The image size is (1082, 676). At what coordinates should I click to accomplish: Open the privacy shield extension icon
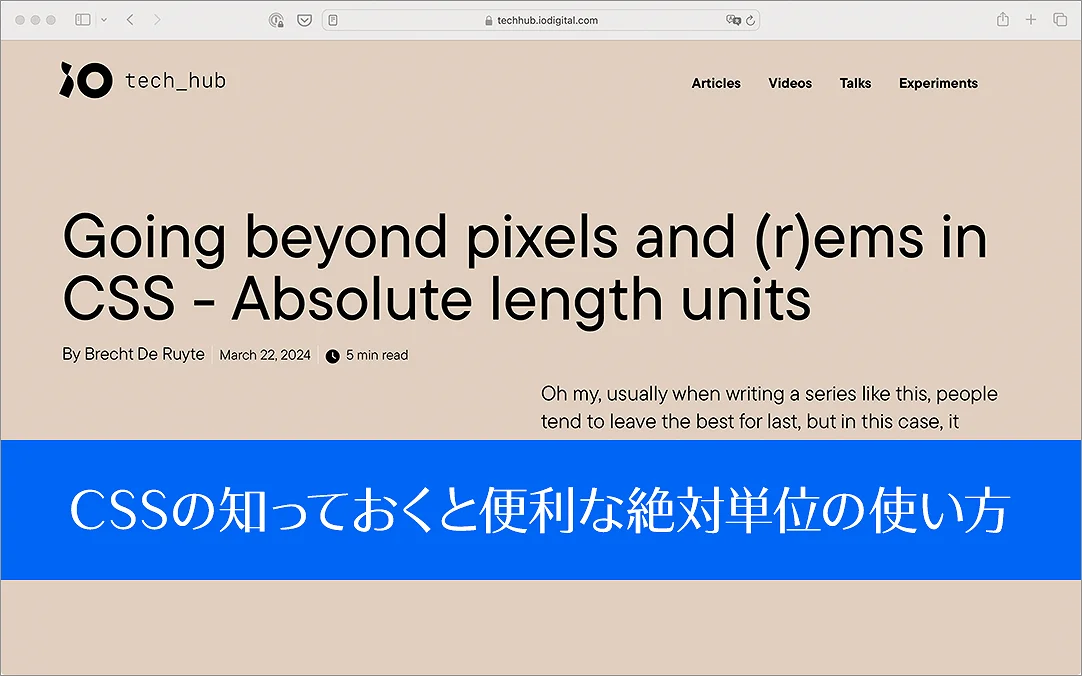(x=276, y=20)
